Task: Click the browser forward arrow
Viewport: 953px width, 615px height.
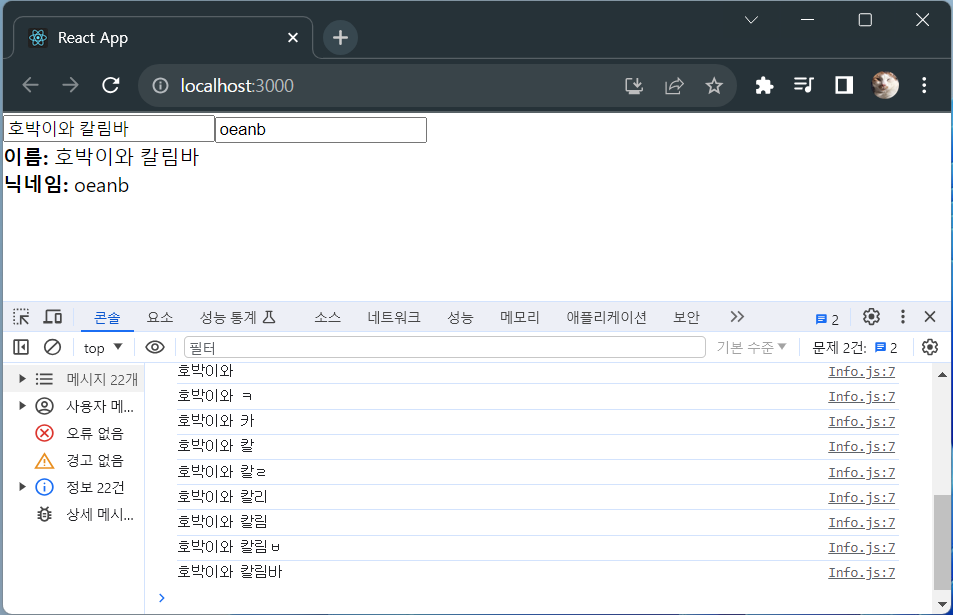Action: pos(71,85)
